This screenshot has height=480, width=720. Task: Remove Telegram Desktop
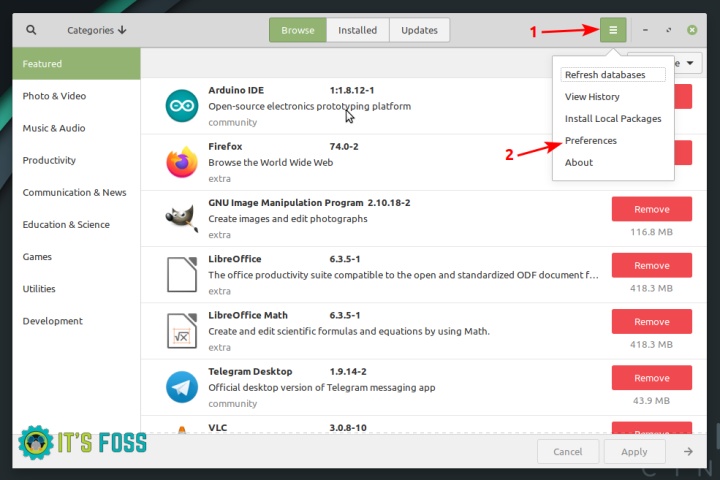coord(652,378)
